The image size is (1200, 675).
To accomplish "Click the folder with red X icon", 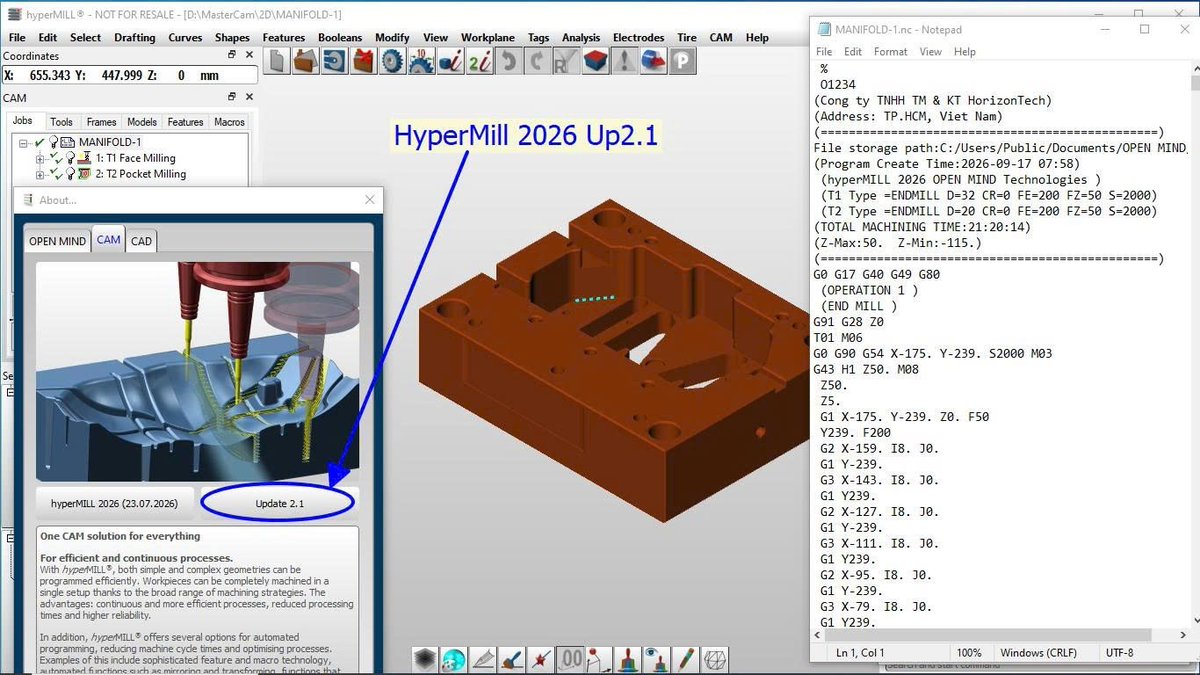I will 364,62.
